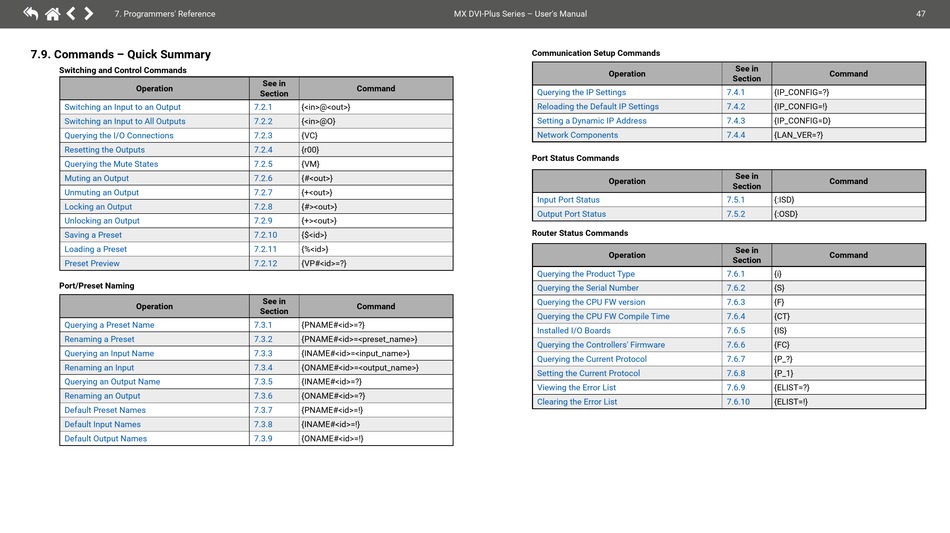The width and height of the screenshot is (950, 533).
Task: Open 'Renaming a Preset' link
Action: tap(99, 339)
